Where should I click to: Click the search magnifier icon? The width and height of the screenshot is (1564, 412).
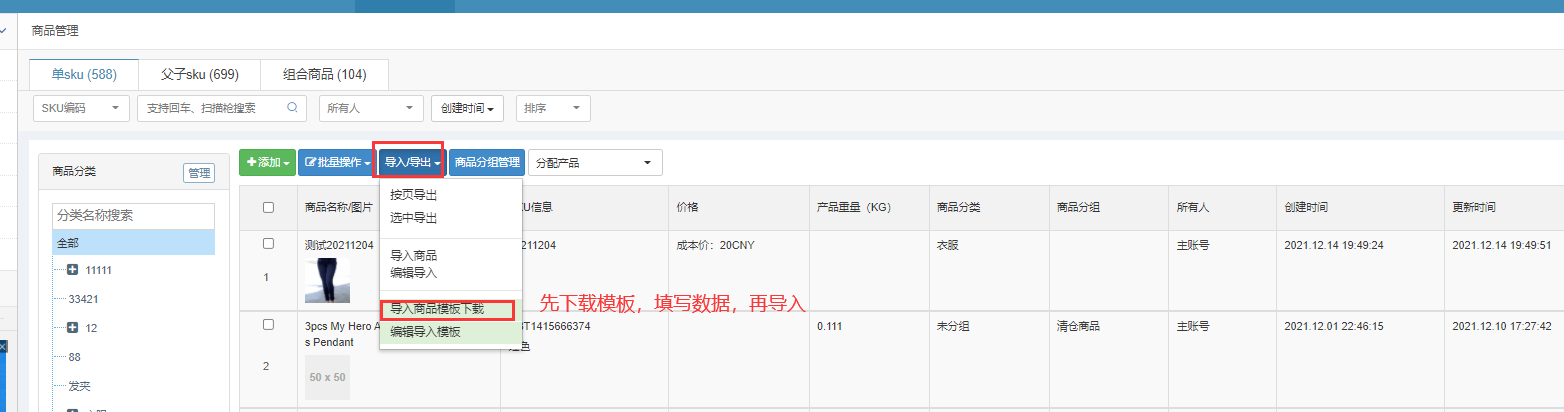coord(292,108)
